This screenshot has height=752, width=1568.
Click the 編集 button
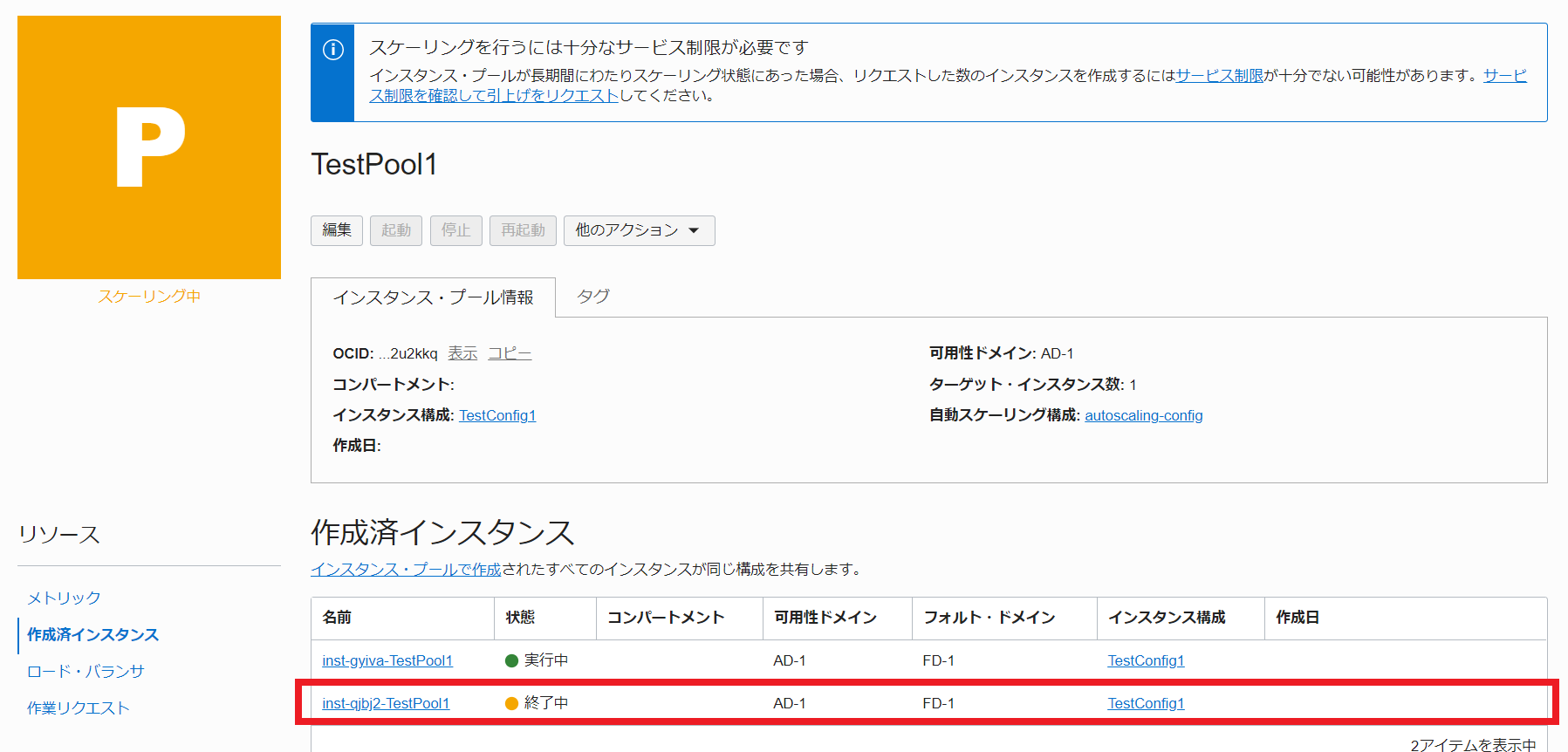pos(337,230)
